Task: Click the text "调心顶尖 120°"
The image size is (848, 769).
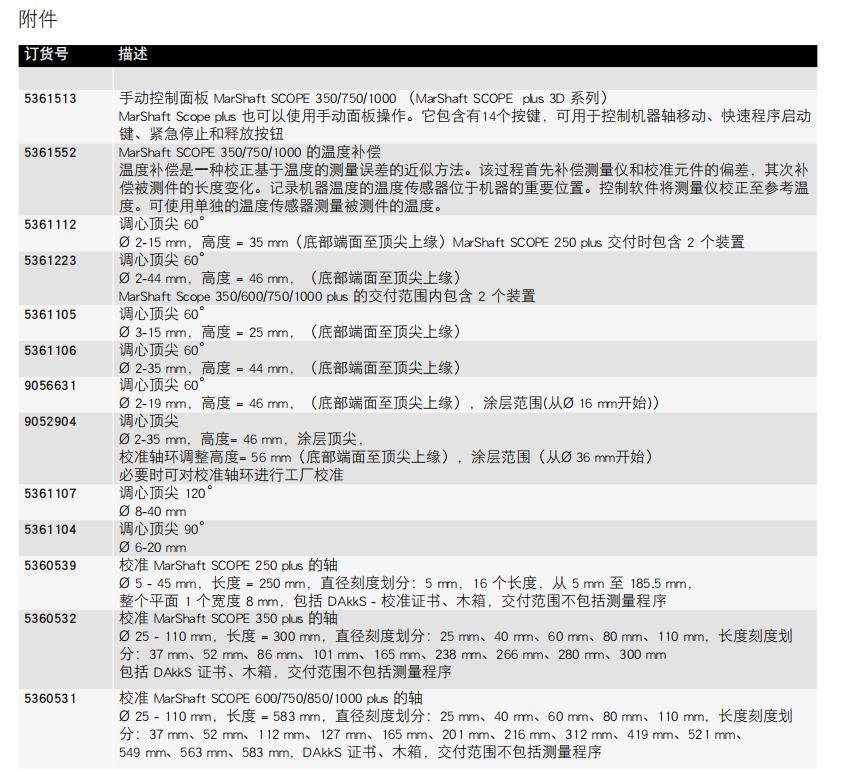Action: click(165, 493)
